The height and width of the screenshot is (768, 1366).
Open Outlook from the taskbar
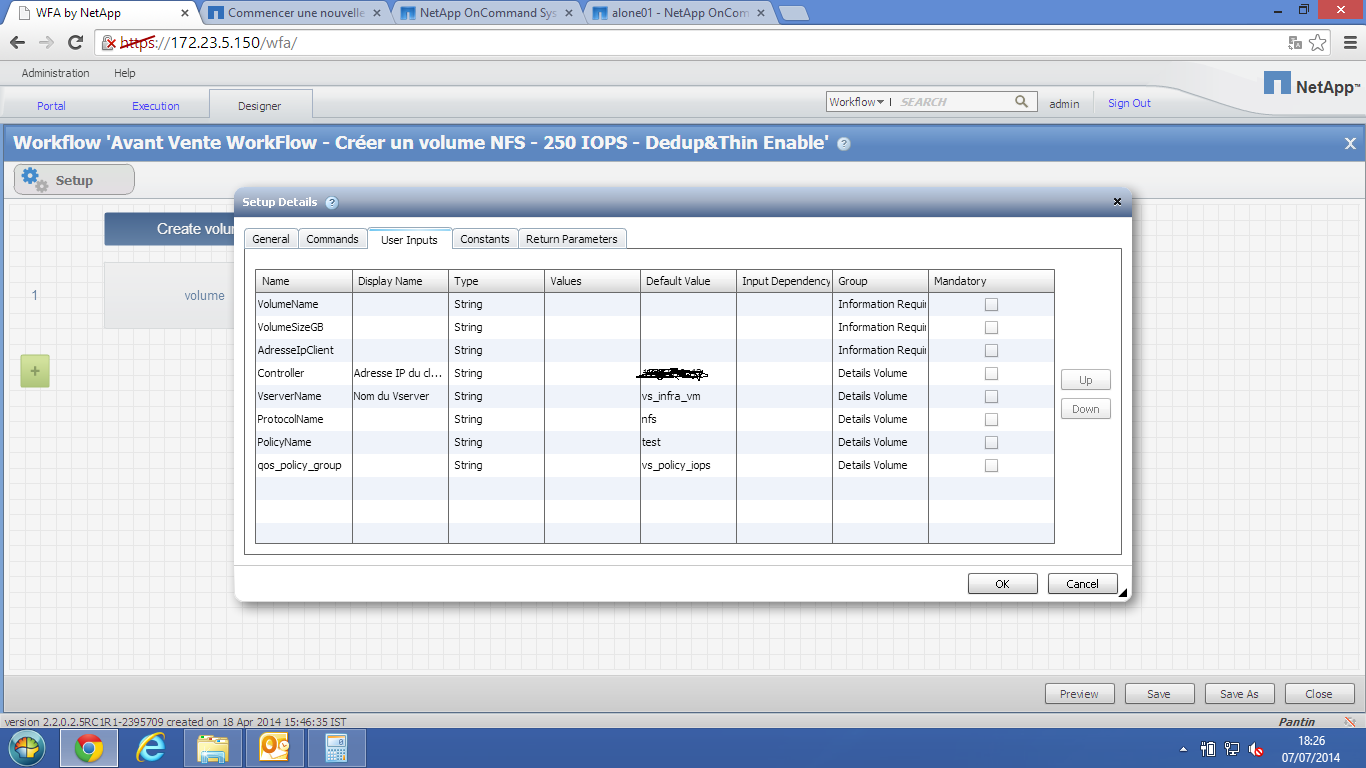pos(274,748)
